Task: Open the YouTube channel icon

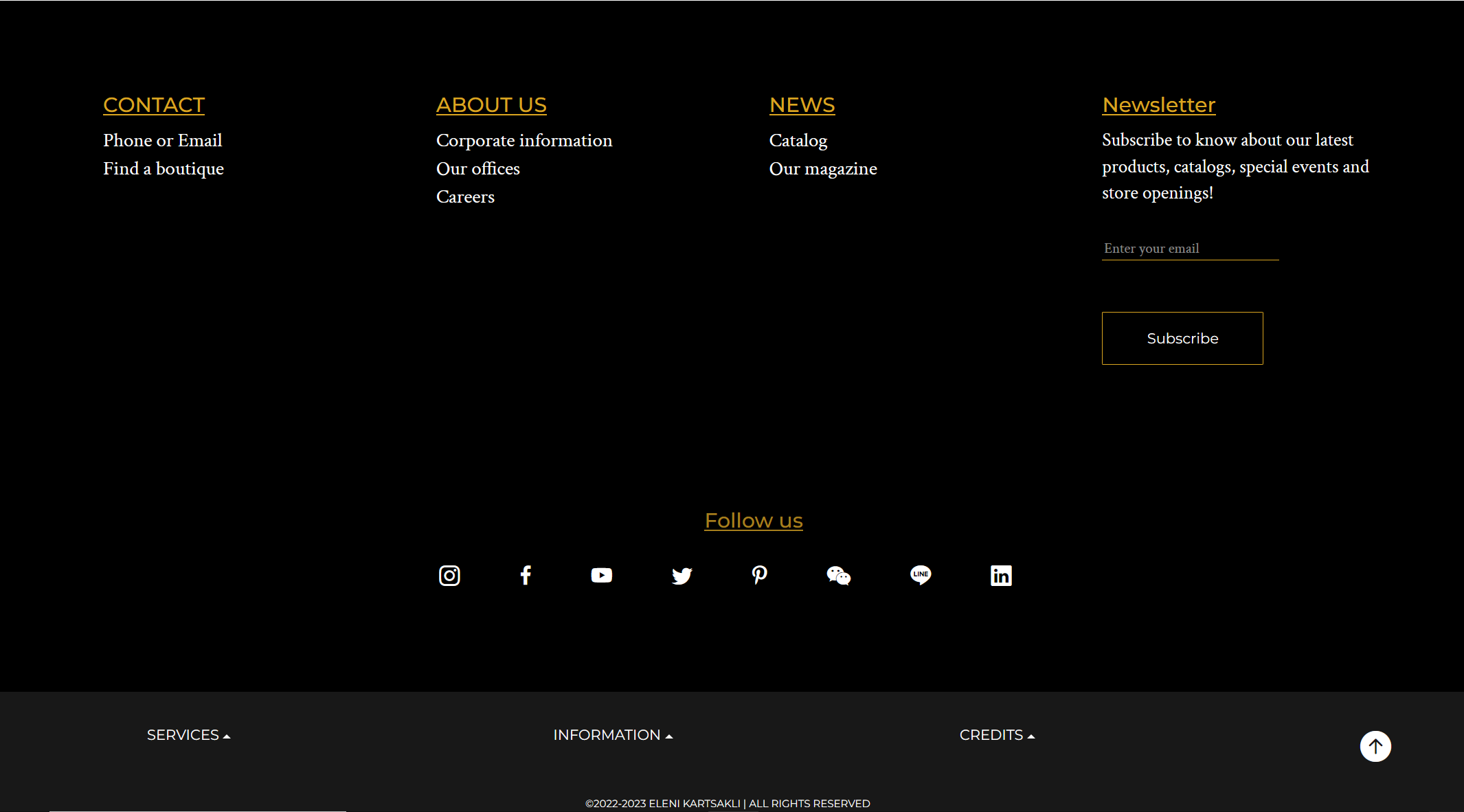Action: (x=601, y=575)
